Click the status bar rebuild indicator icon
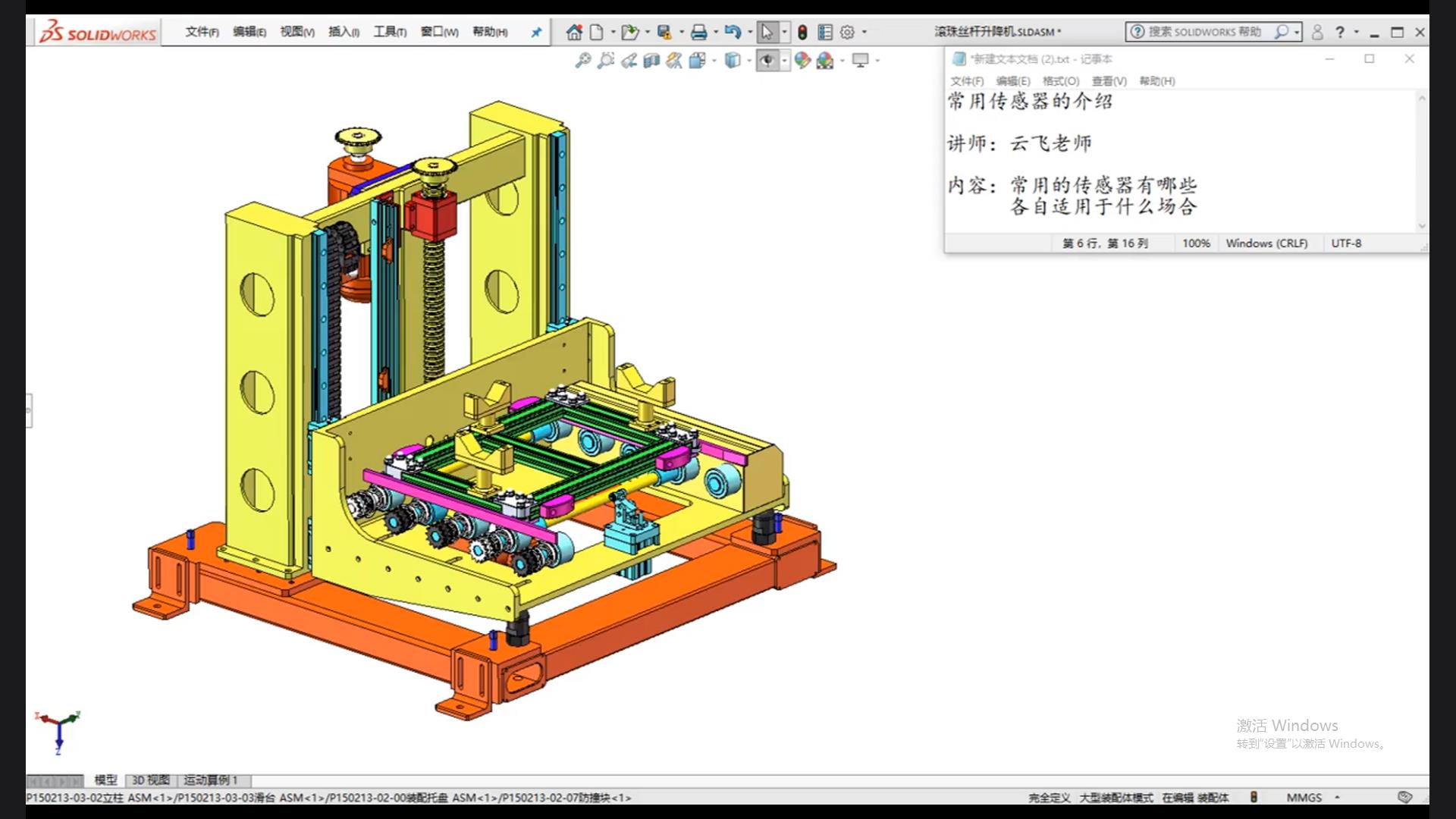This screenshot has height=819, width=1456. pyautogui.click(x=1254, y=797)
